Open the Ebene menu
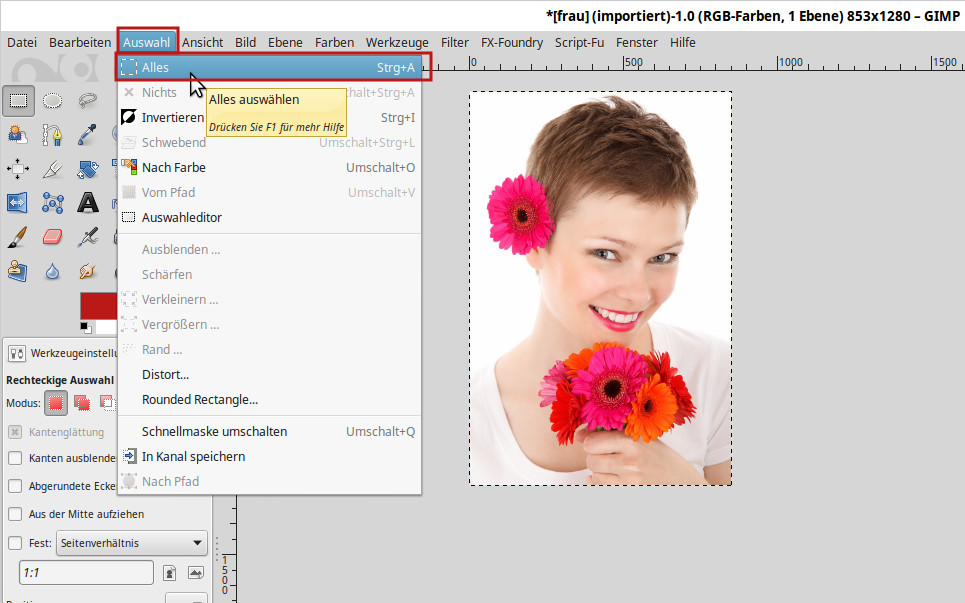965x603 pixels. click(x=285, y=42)
